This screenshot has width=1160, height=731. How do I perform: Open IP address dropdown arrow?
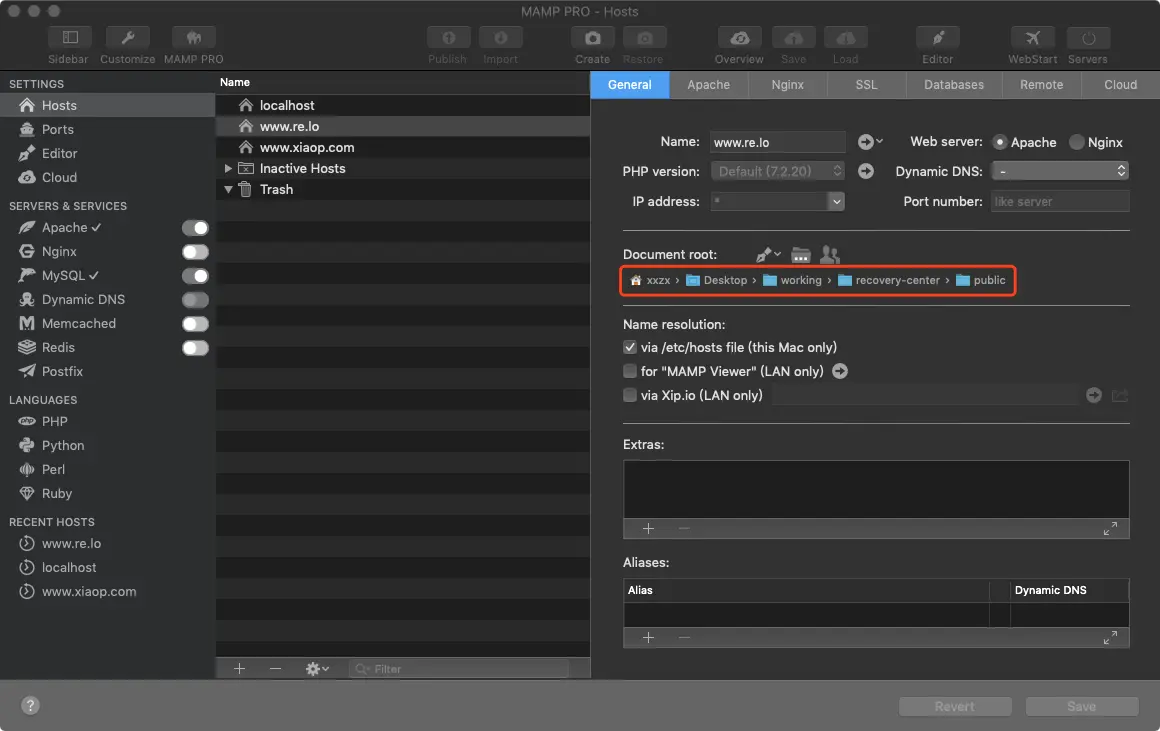click(836, 201)
